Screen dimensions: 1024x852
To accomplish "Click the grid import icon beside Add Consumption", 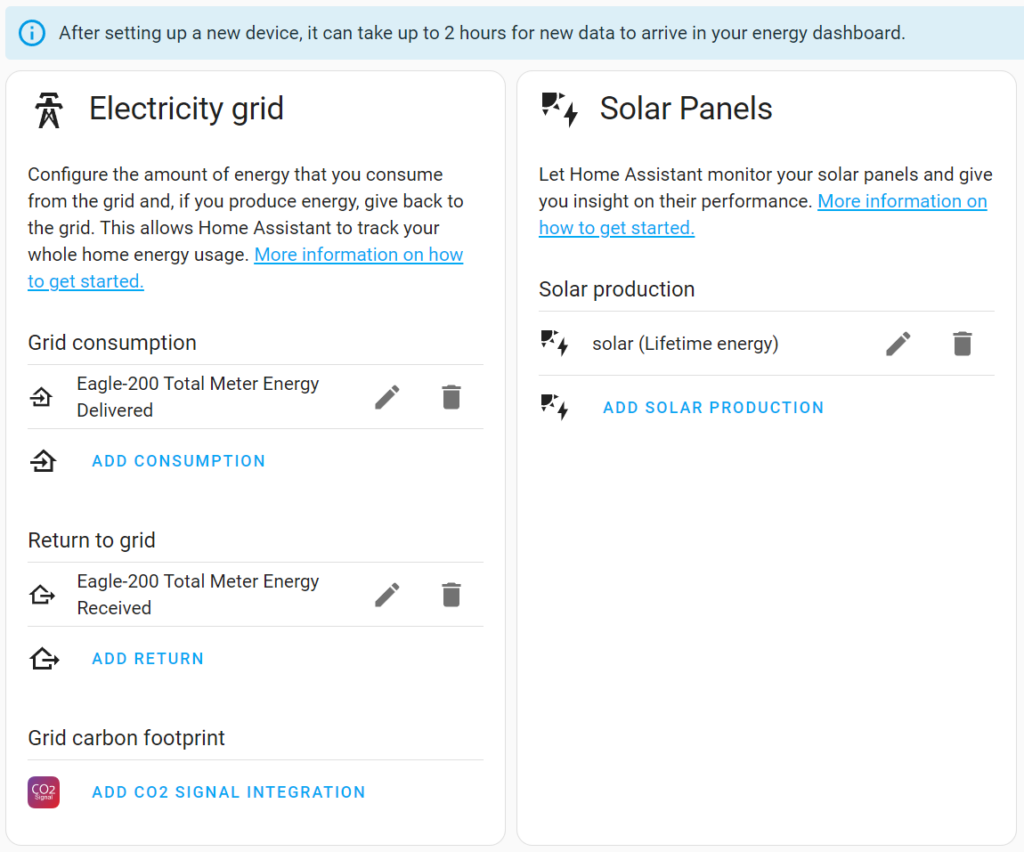I will point(43,461).
